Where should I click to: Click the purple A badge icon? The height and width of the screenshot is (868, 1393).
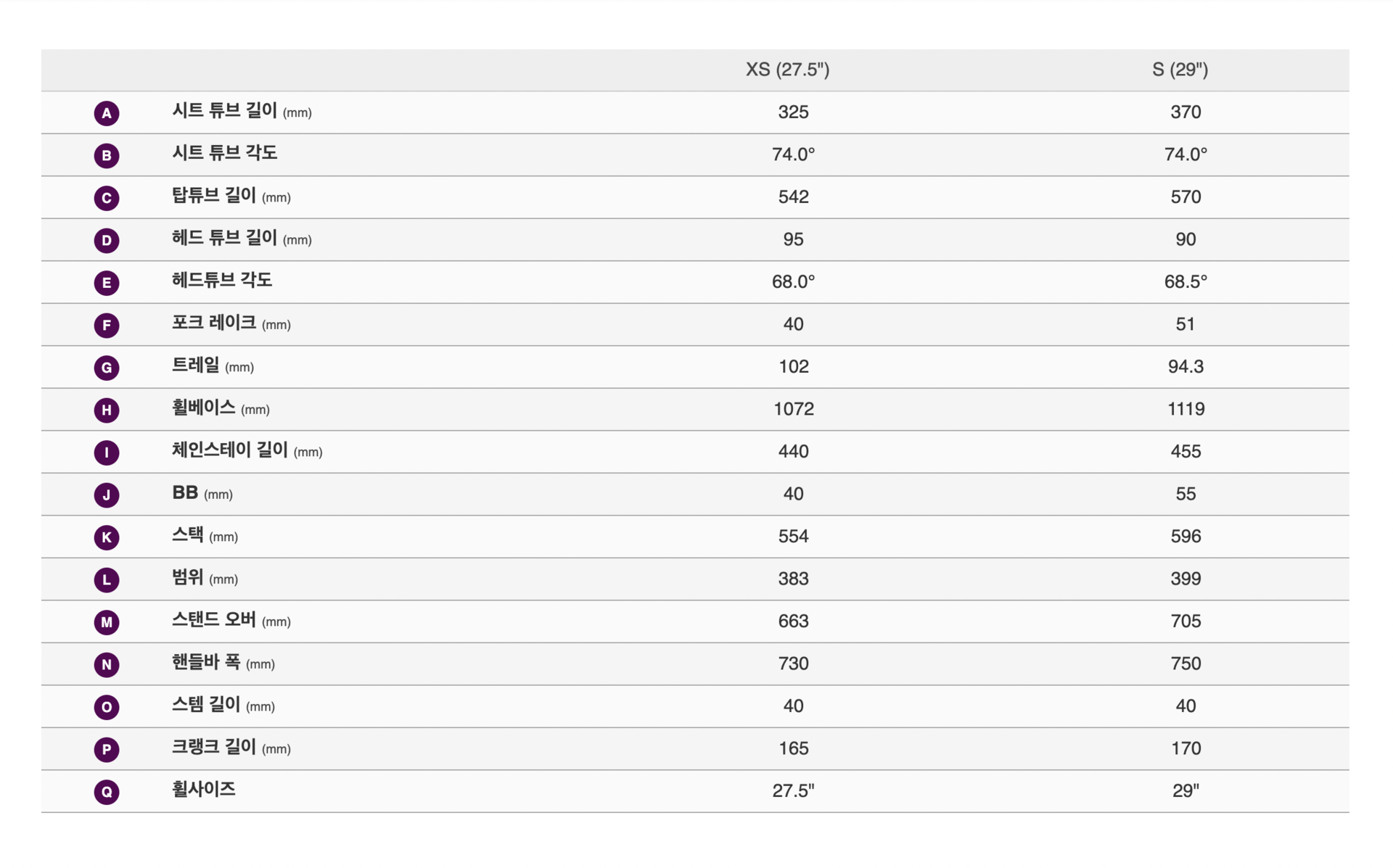point(107,113)
